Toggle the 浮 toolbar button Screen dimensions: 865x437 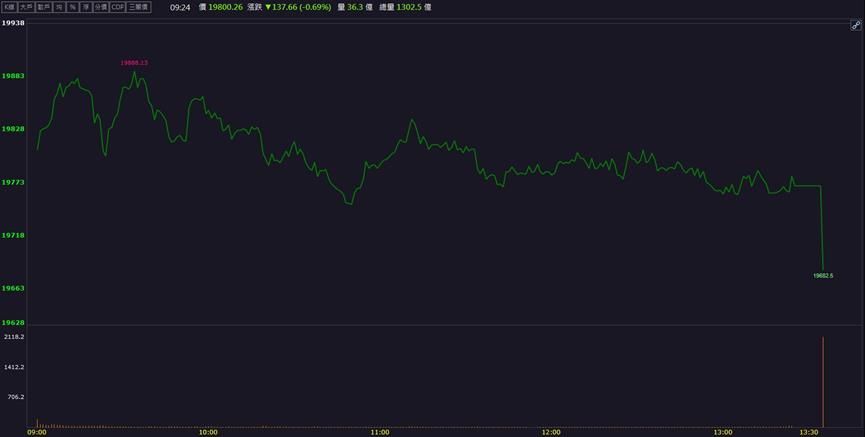(x=86, y=7)
